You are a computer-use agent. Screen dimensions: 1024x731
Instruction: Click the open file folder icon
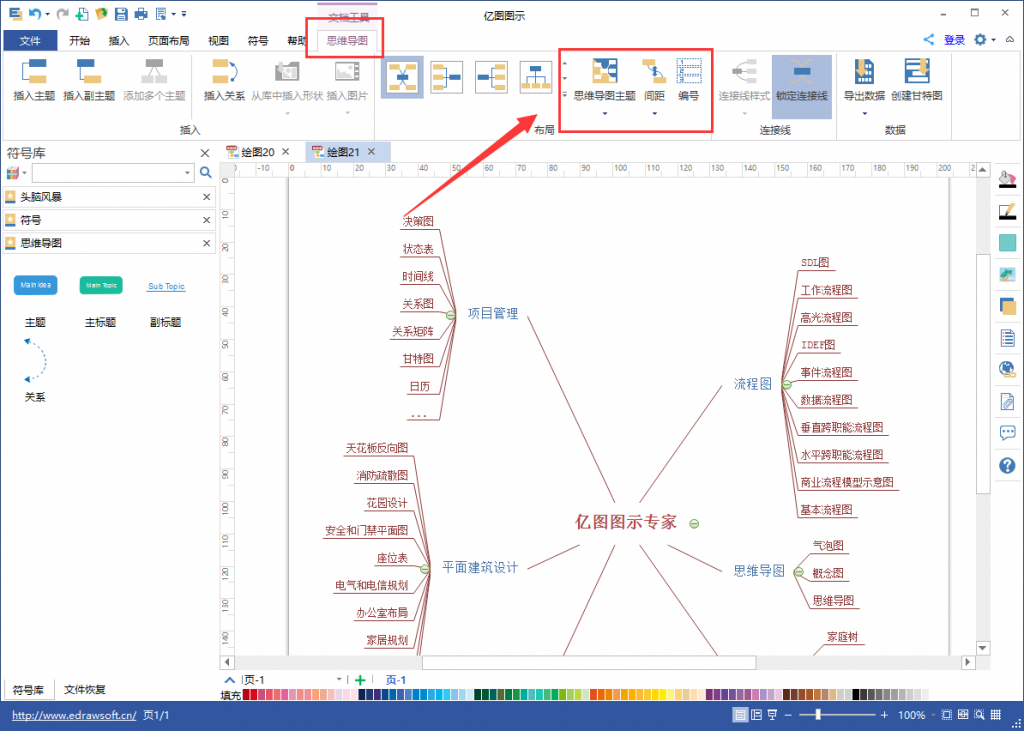[x=101, y=14]
